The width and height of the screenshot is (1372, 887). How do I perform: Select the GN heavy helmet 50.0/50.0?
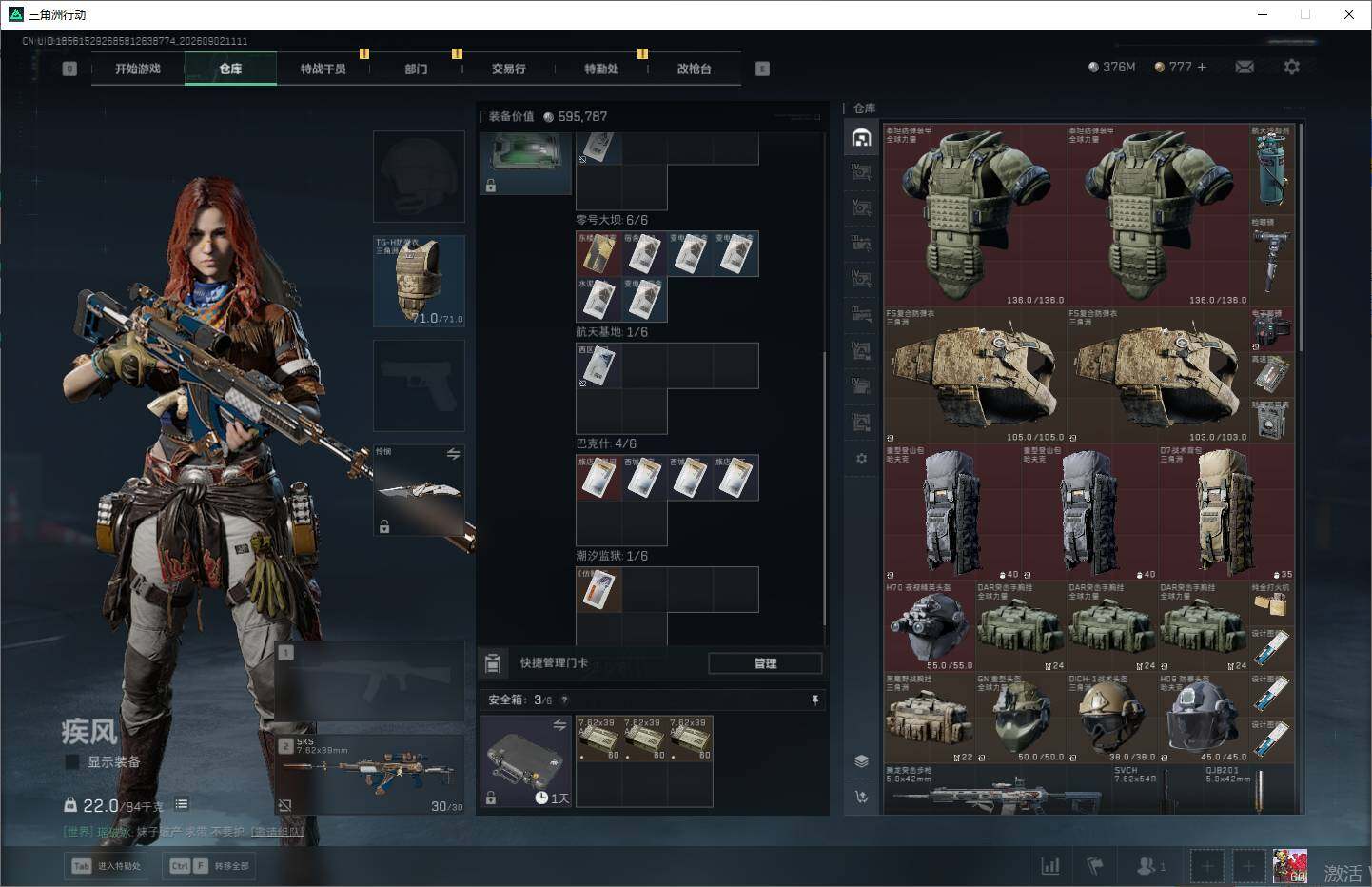pos(1021,718)
